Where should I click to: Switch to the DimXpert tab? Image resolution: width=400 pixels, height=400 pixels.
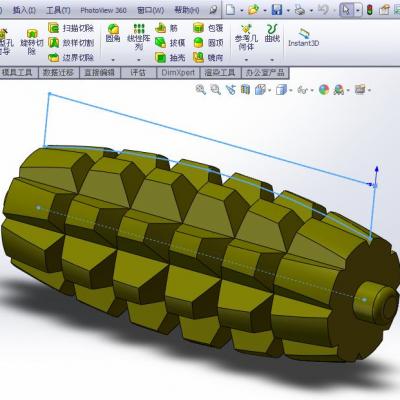coord(178,73)
